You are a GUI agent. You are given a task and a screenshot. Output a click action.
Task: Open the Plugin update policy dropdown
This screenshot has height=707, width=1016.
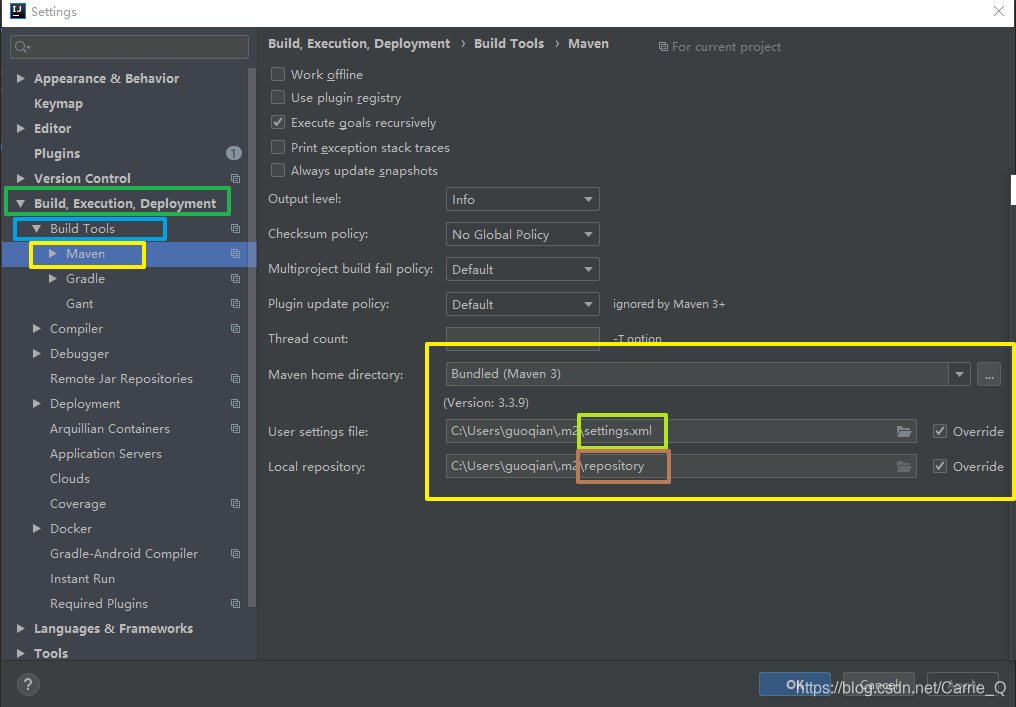coord(522,305)
